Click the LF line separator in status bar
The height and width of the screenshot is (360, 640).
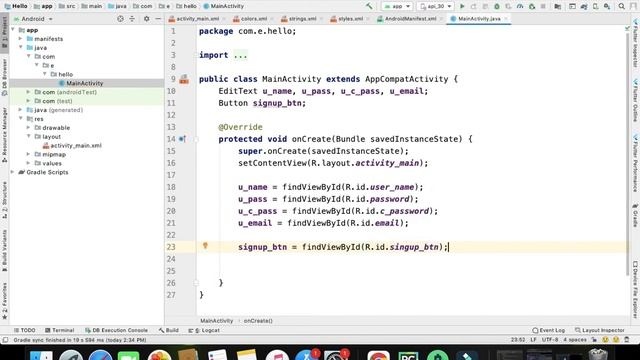(533, 340)
